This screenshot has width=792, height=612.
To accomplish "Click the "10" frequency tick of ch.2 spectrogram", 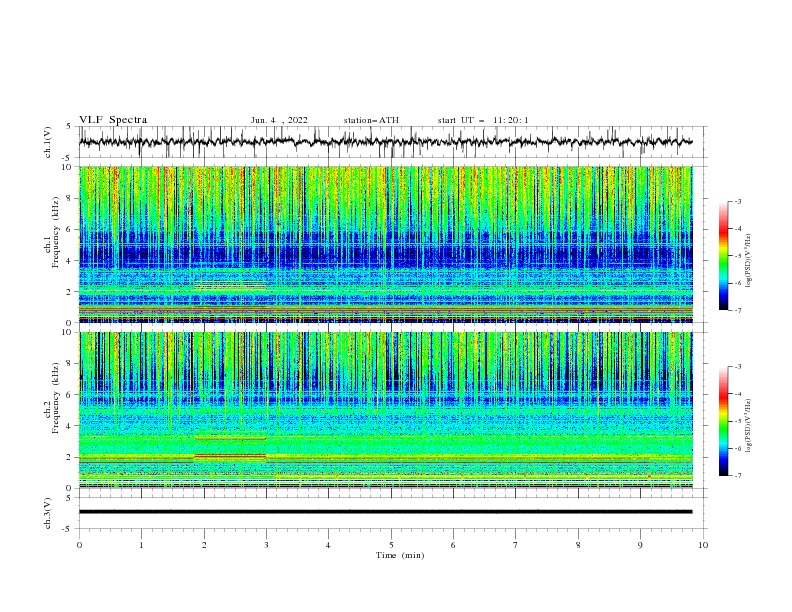I will tap(66, 332).
